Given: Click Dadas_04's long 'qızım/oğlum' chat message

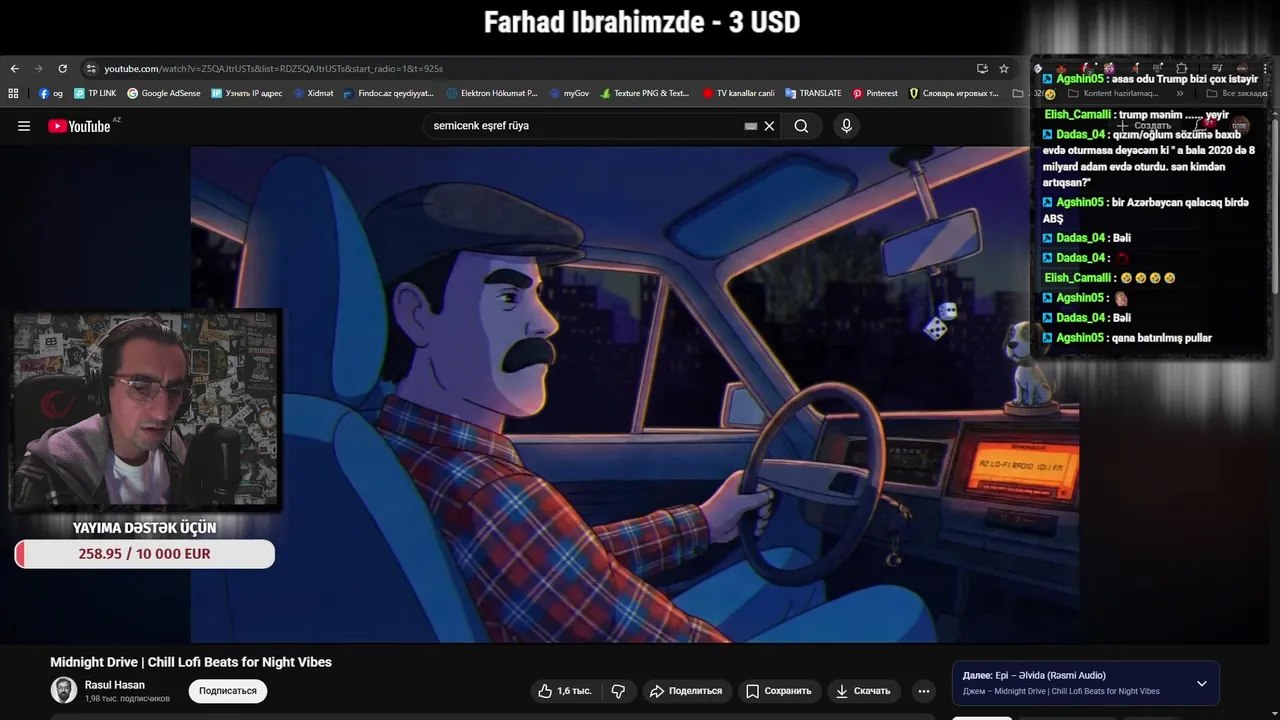Looking at the screenshot, I should (x=1148, y=158).
